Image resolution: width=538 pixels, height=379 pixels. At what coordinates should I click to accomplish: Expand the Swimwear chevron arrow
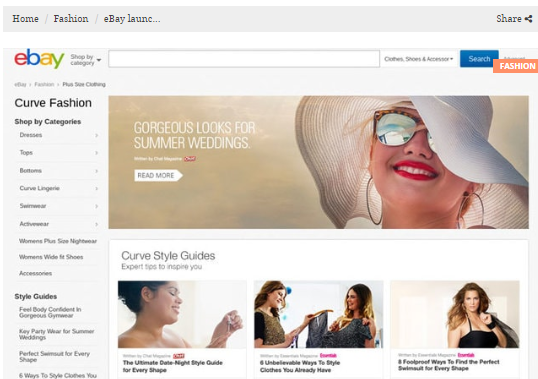(x=96, y=206)
